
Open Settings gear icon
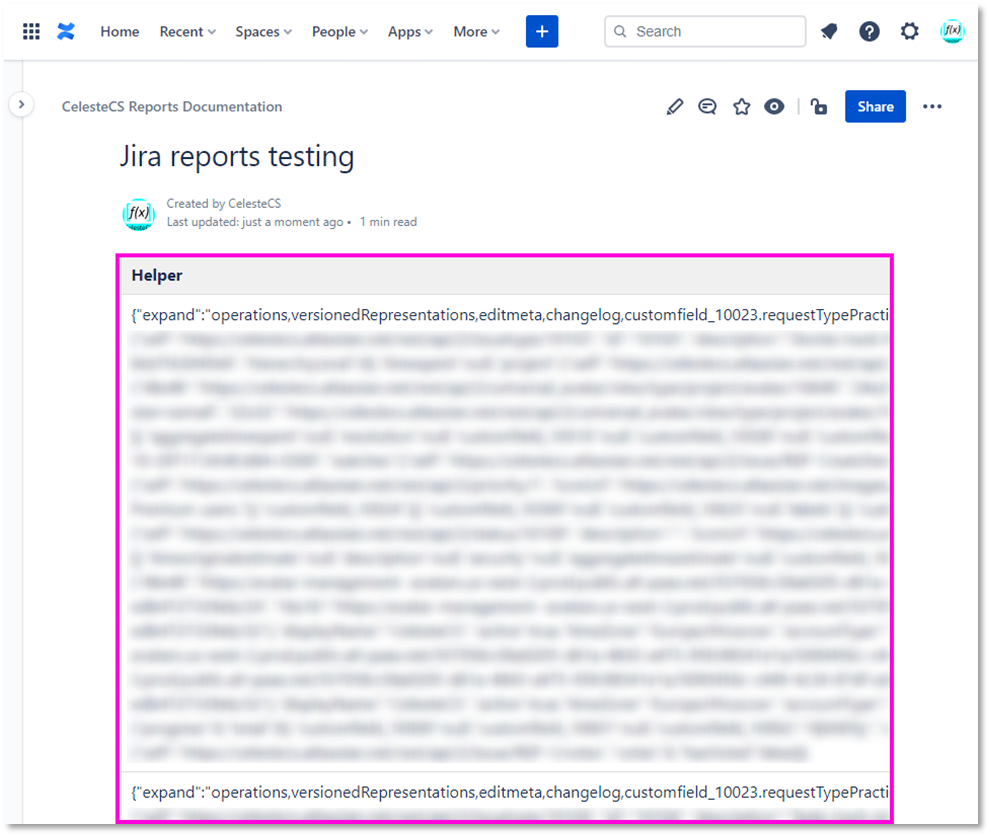click(x=909, y=32)
